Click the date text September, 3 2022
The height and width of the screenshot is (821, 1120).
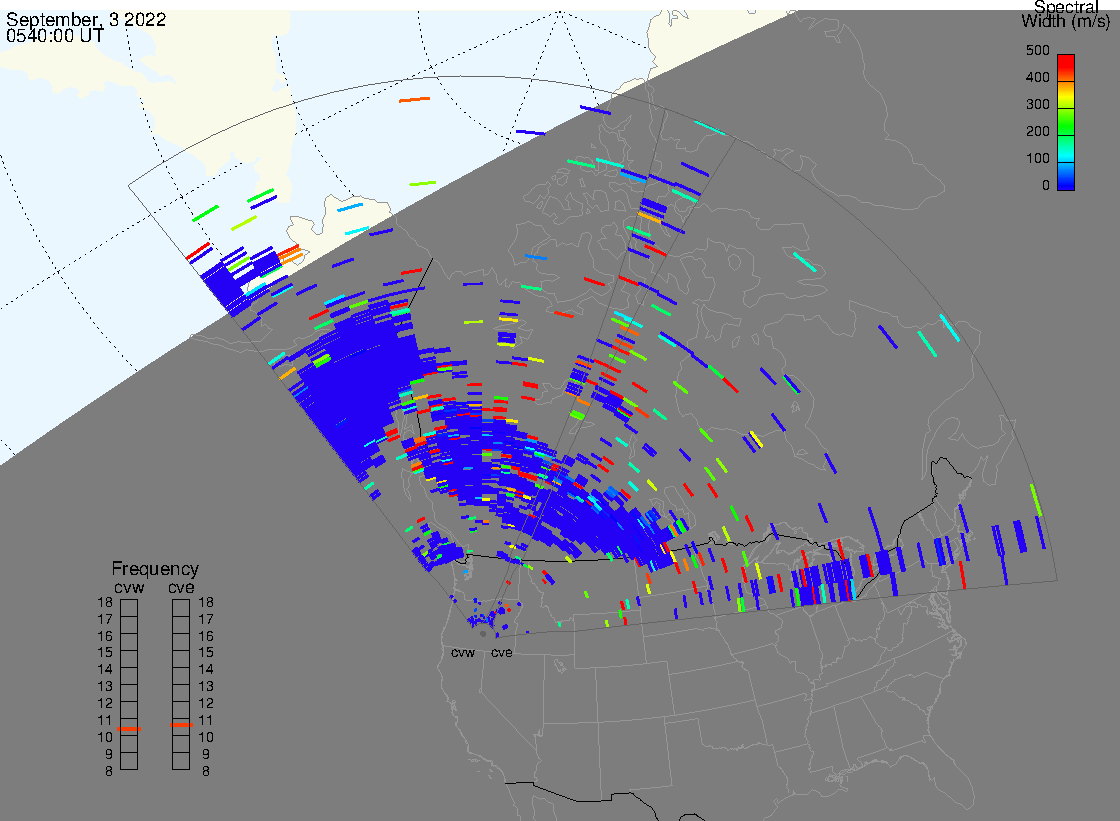tap(86, 19)
